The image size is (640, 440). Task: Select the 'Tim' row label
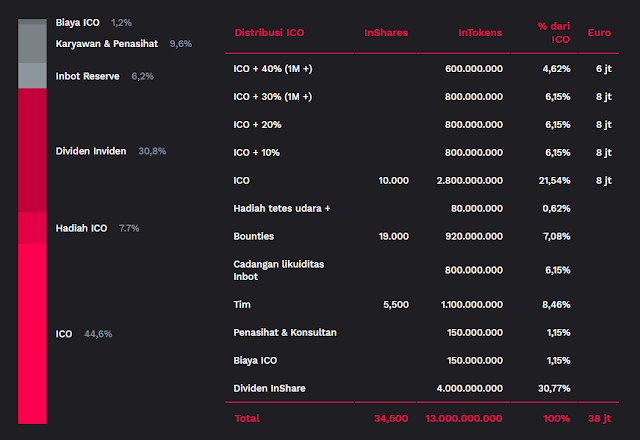coord(242,304)
